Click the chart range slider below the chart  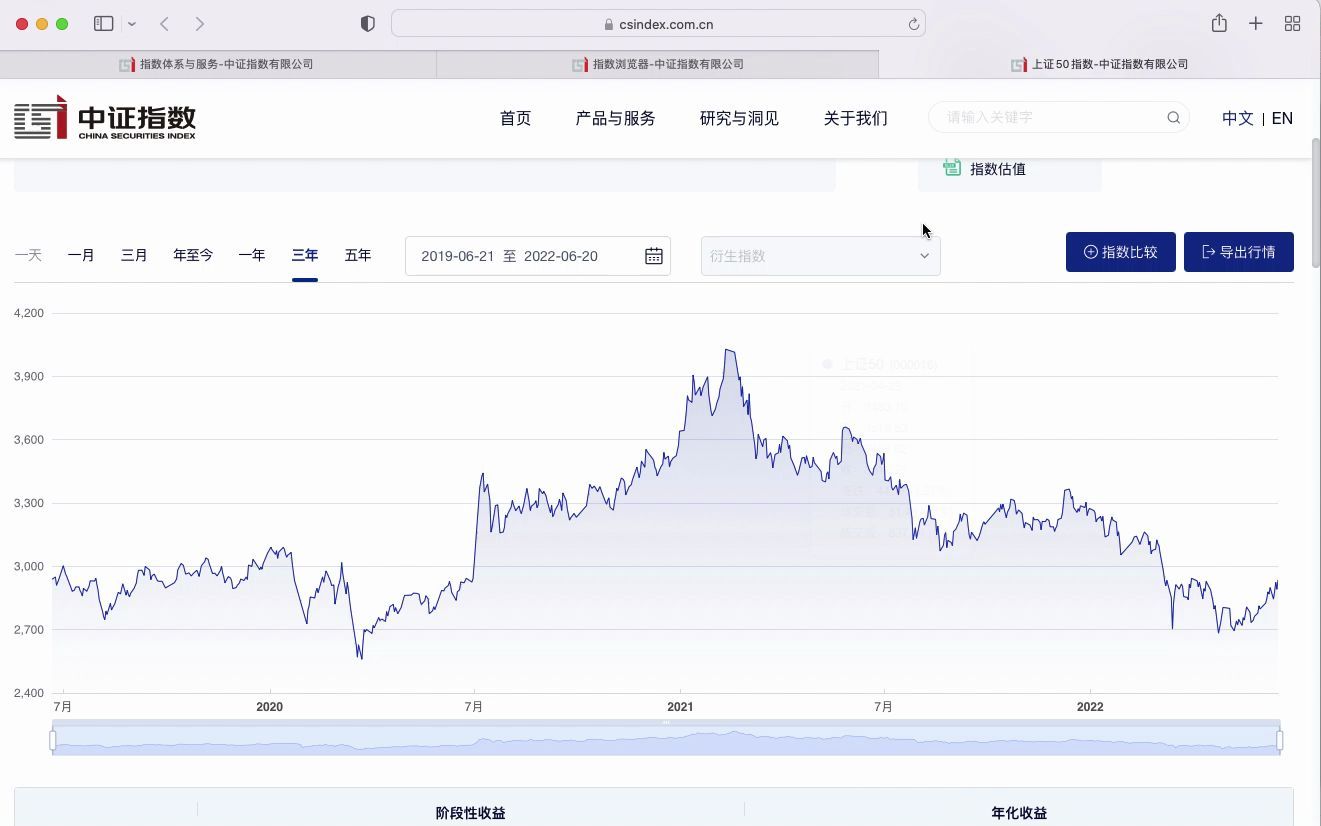pyautogui.click(x=665, y=738)
